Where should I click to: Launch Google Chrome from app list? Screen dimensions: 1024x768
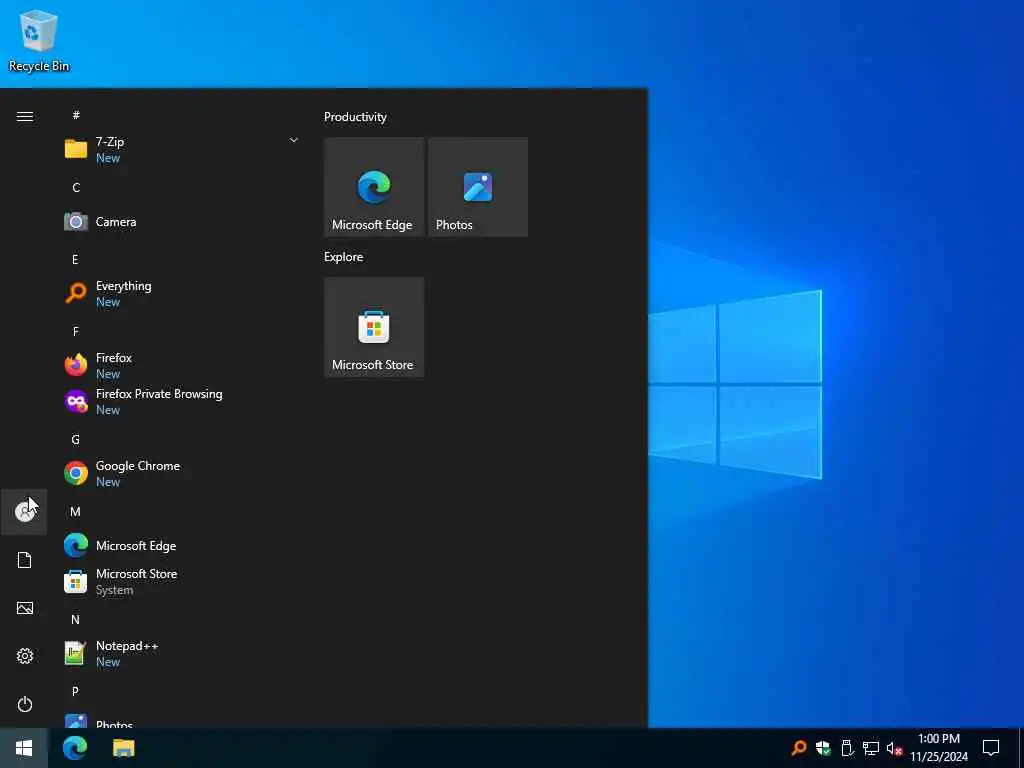coord(181,473)
